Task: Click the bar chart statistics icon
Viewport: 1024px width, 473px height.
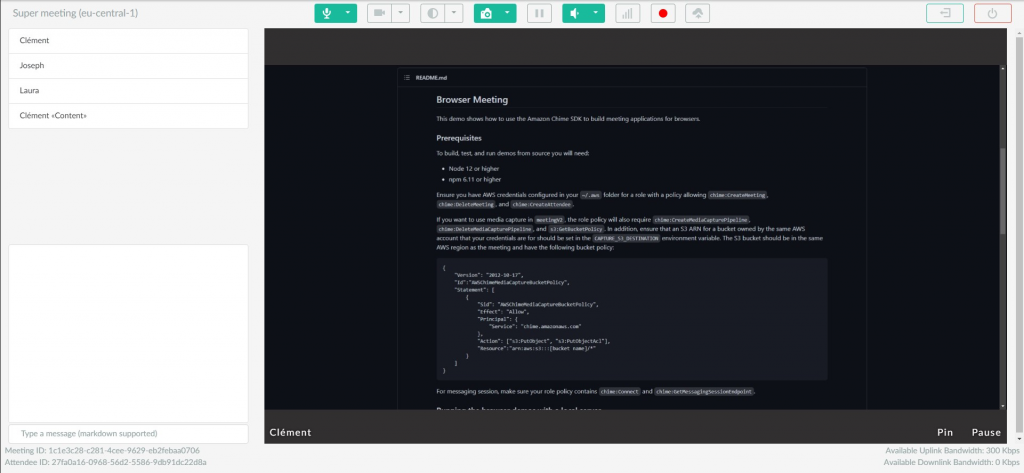Action: 628,13
